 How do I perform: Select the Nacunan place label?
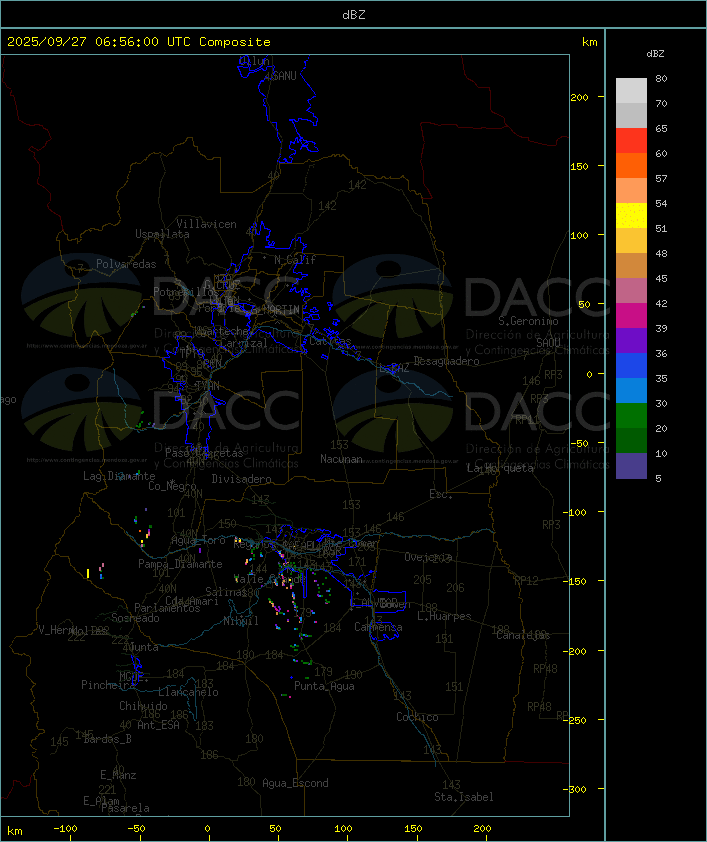tap(341, 459)
